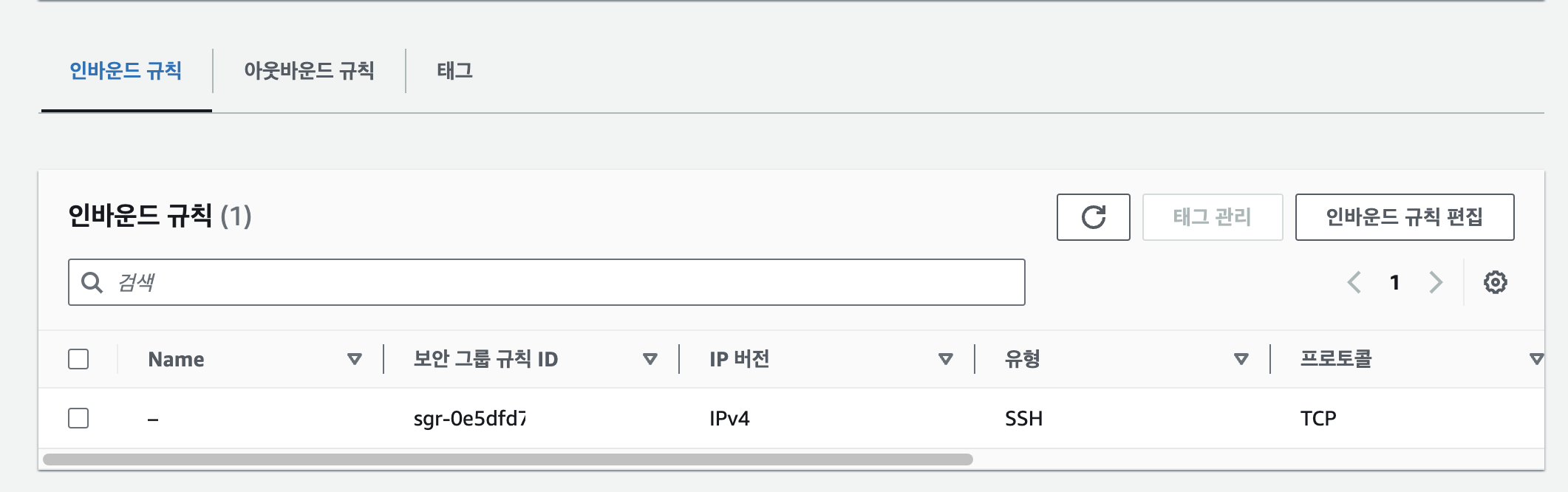Go to next page arrow
This screenshot has width=1568, height=492.
[x=1435, y=282]
